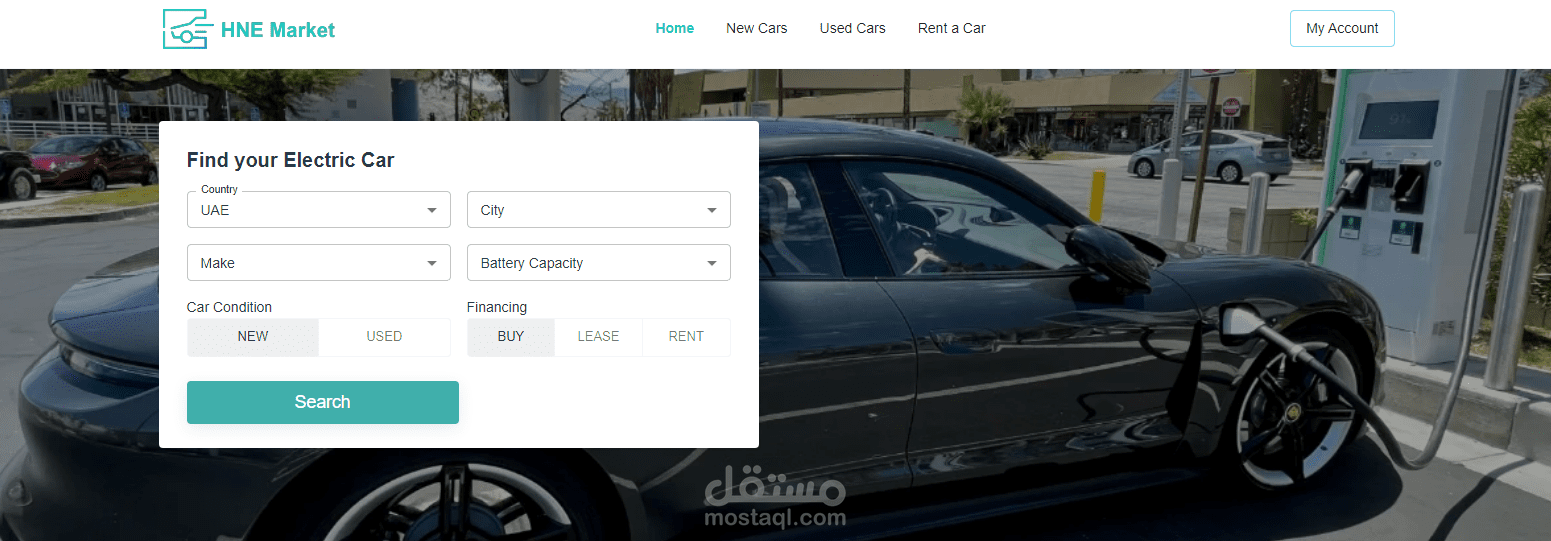Open My Account
Viewport: 1551px width, 541px height.
(x=1342, y=28)
